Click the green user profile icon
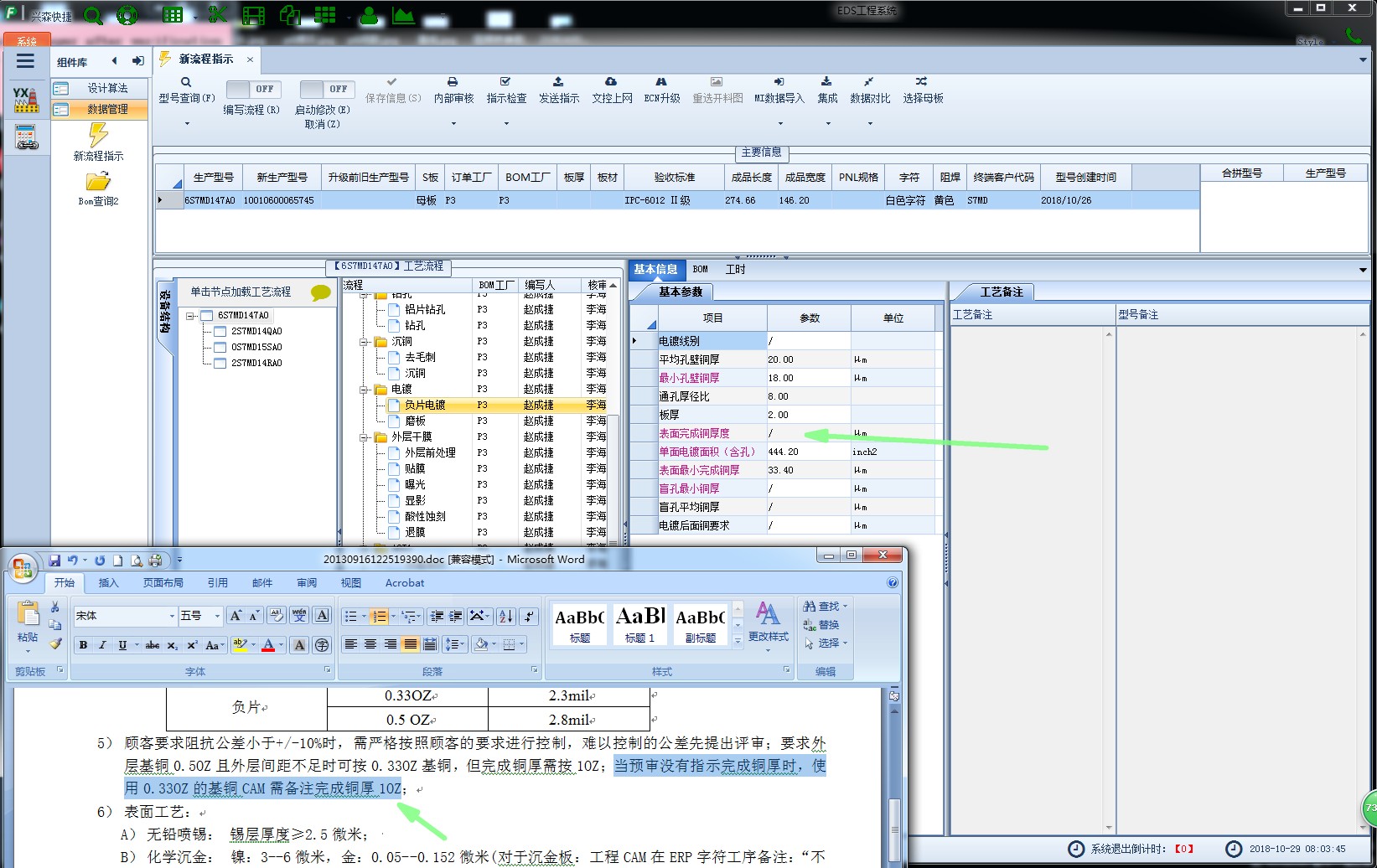 coord(369,15)
